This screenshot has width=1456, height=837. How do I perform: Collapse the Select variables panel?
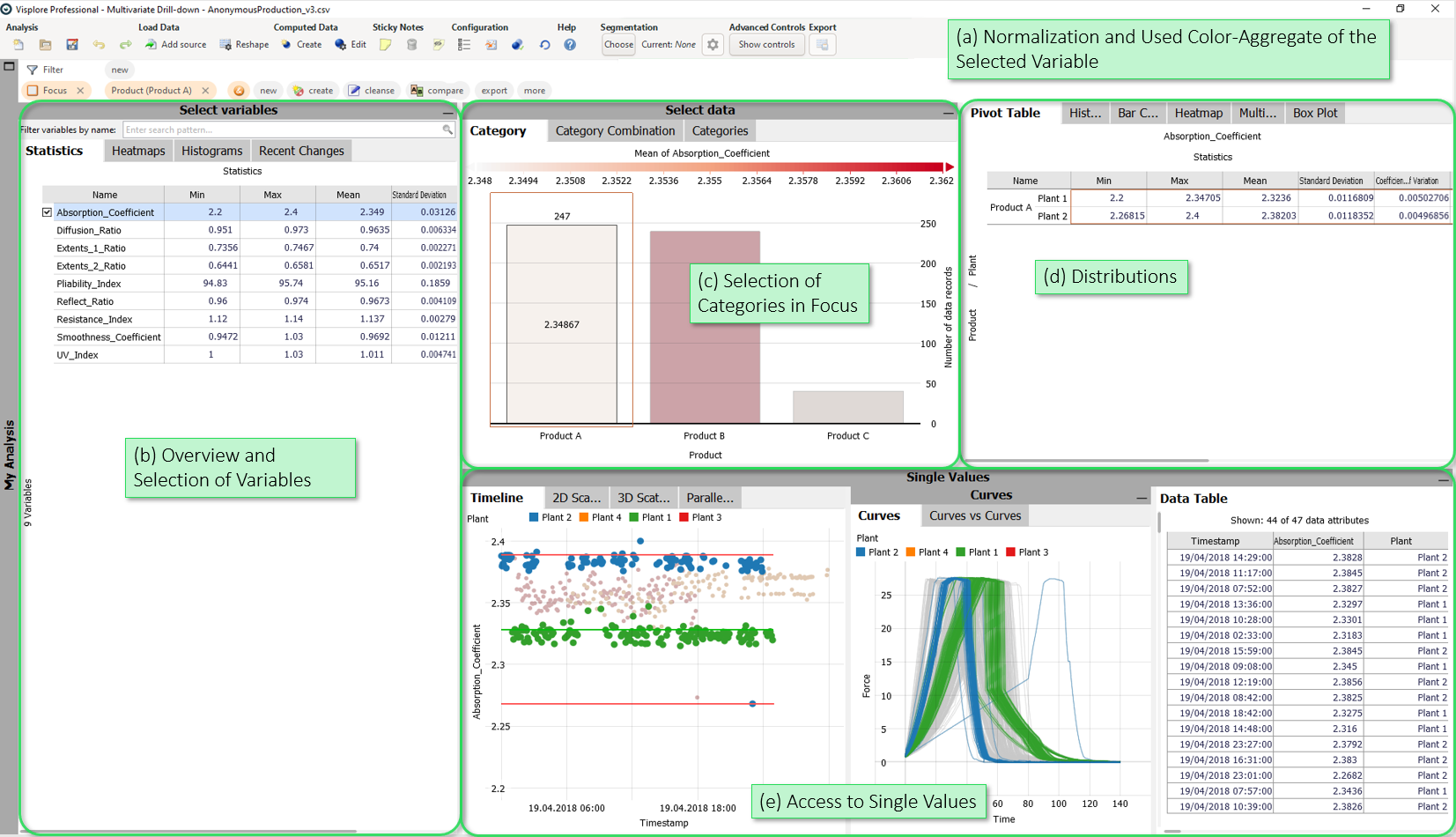[447, 112]
